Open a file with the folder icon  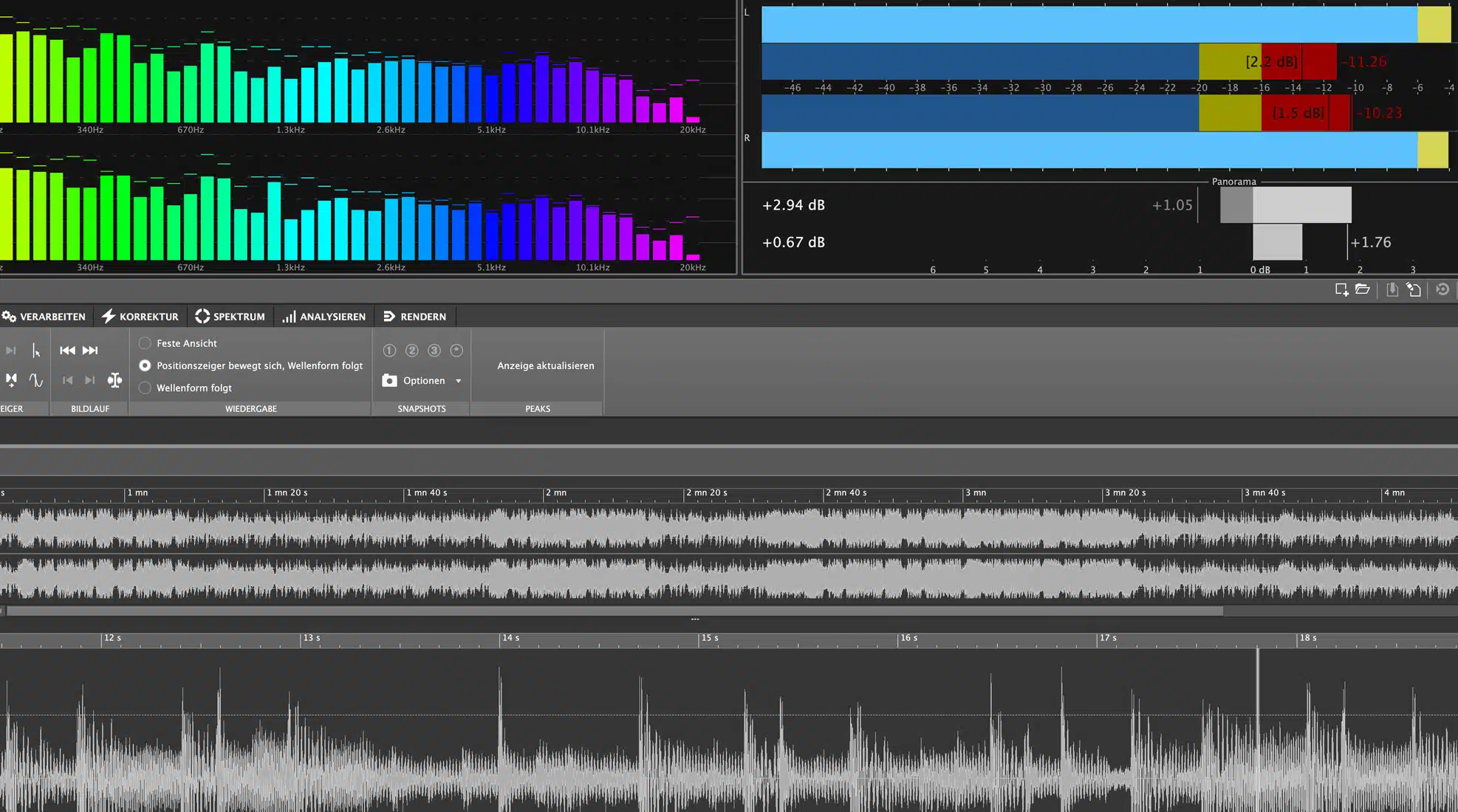coord(1363,289)
